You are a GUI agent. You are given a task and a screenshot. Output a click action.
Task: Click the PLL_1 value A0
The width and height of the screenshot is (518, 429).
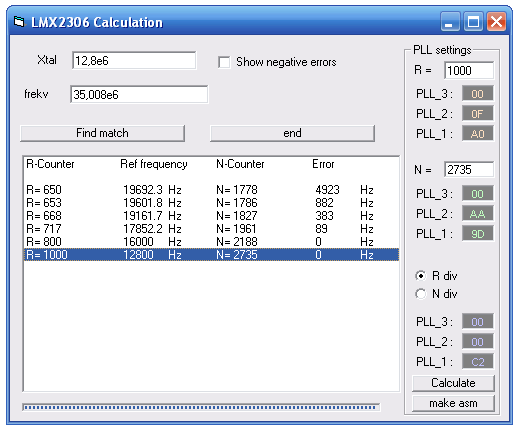477,134
